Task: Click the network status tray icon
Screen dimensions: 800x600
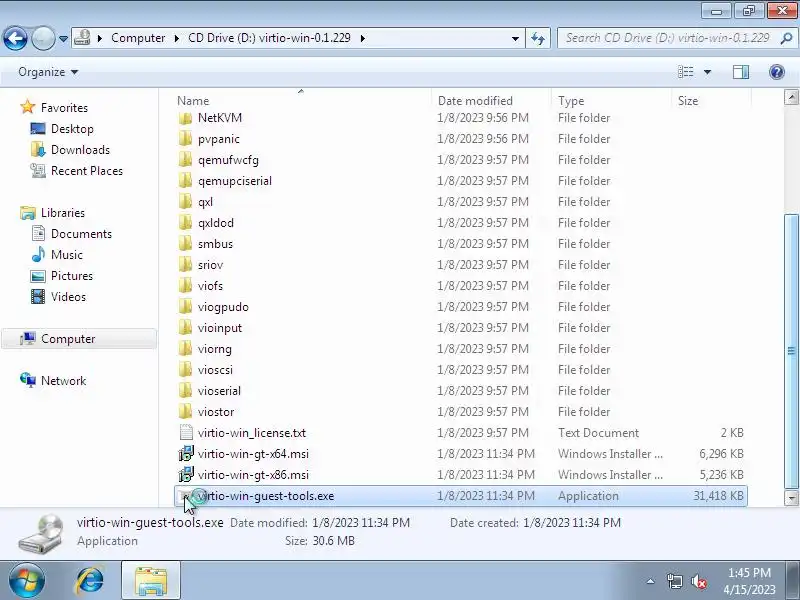Action: 674,581
